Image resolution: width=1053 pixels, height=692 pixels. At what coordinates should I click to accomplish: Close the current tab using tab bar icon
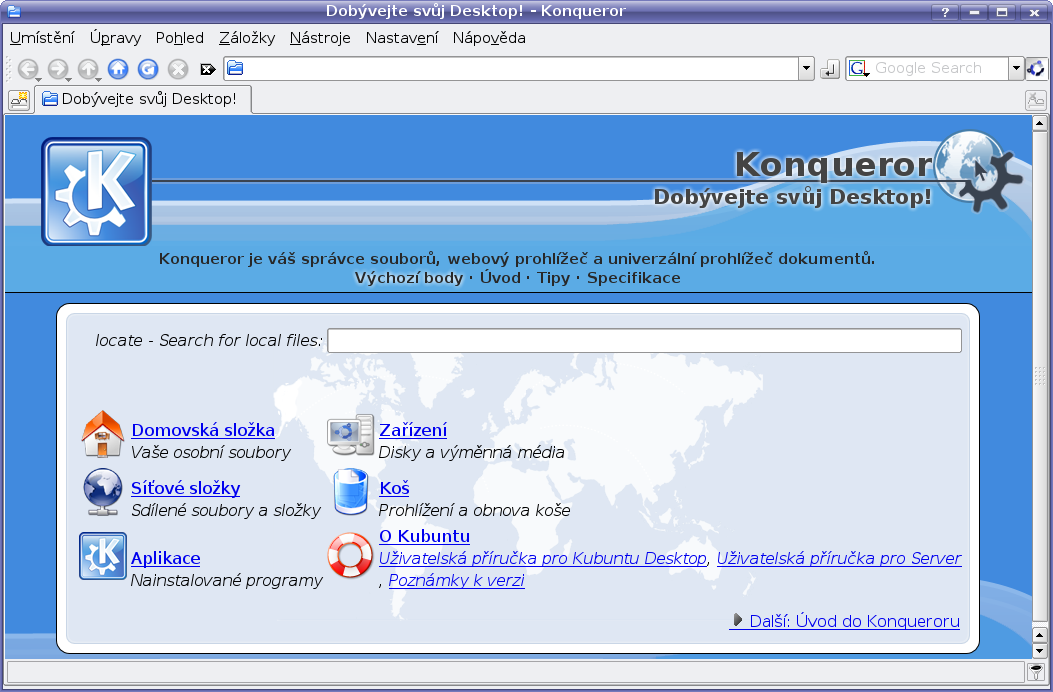pos(1036,100)
